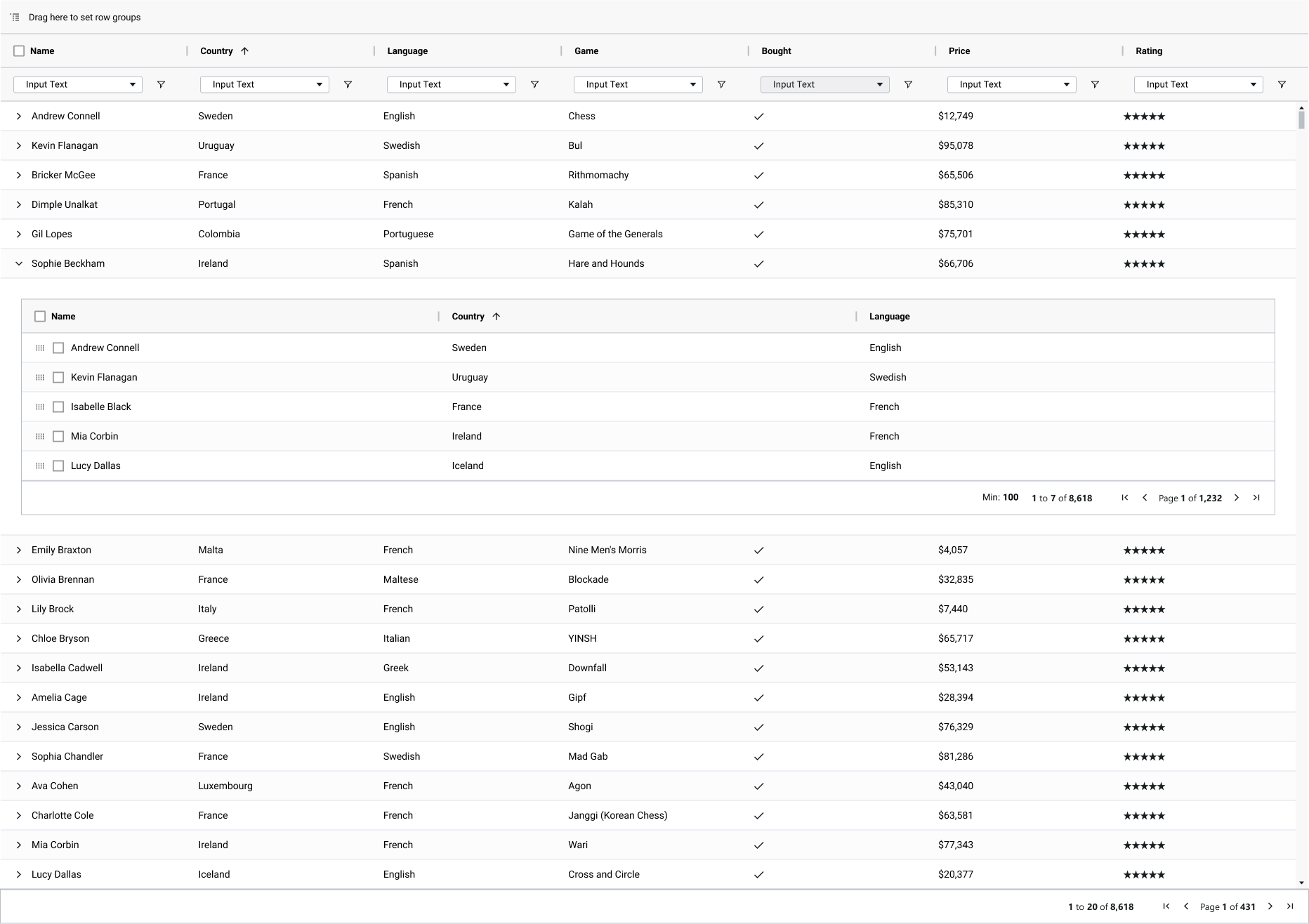Viewport: 1309px width, 924px height.
Task: Sort by the Country column header
Action: pyautogui.click(x=216, y=51)
